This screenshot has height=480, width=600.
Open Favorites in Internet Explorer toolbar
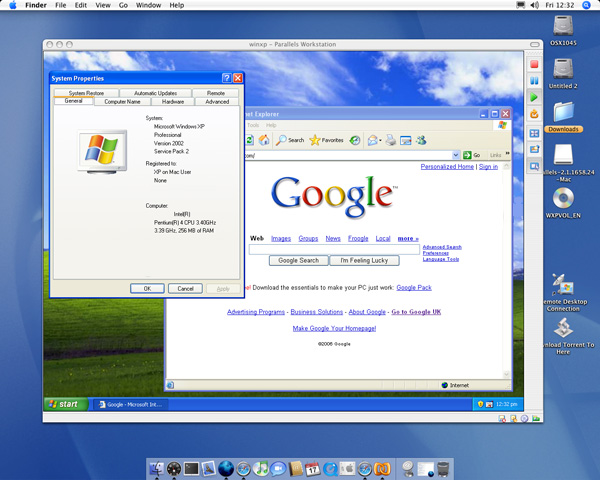326,140
